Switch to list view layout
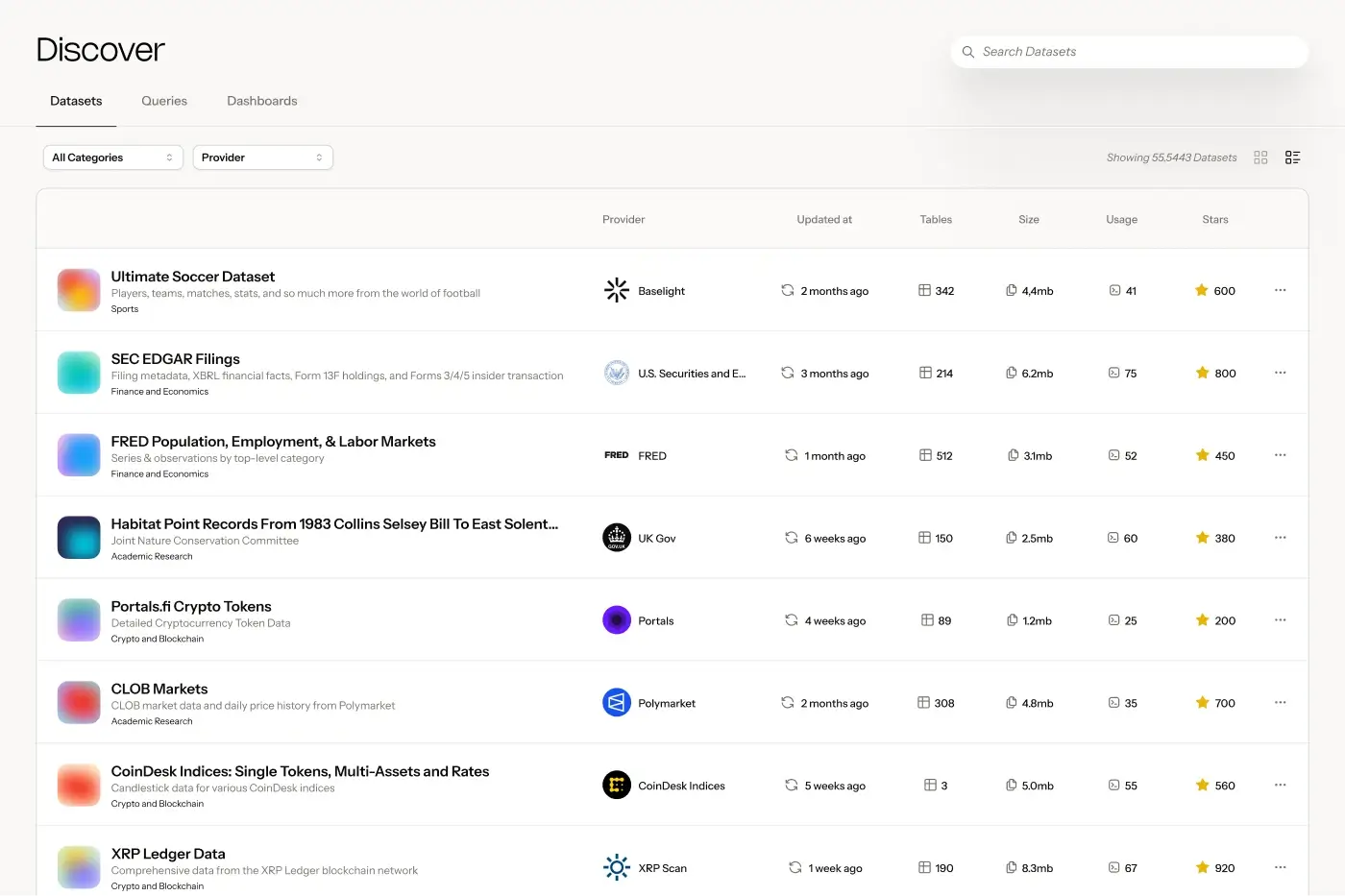 coord(1292,157)
